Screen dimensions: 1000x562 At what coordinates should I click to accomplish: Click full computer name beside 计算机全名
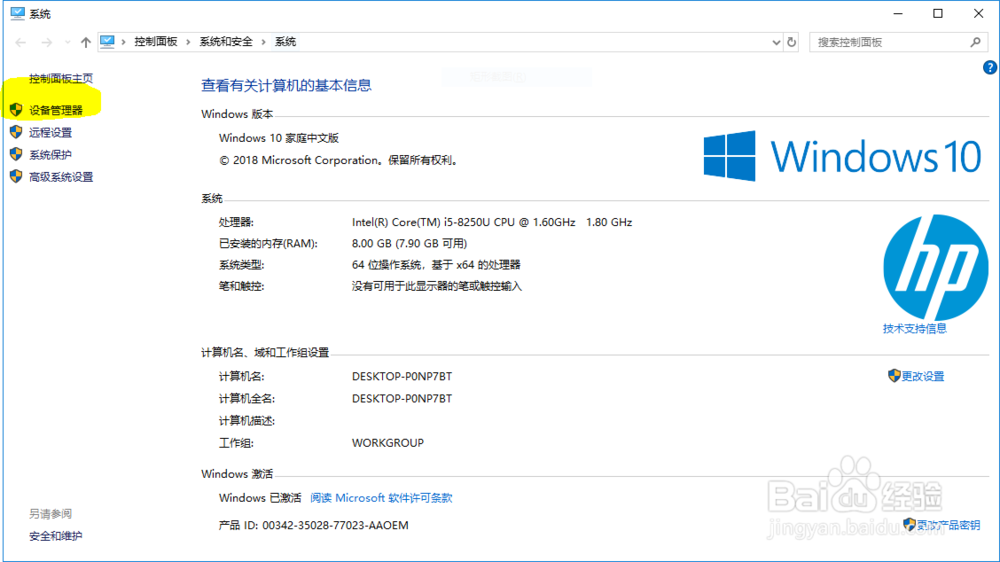coord(402,399)
